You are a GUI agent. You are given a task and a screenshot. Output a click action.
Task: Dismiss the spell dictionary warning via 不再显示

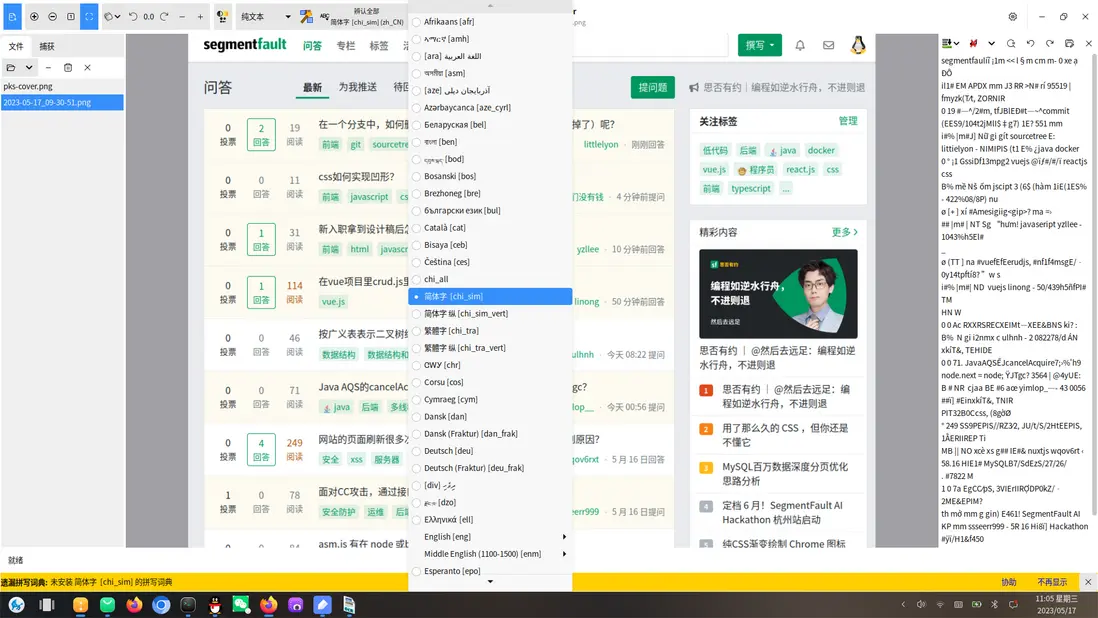(x=1050, y=581)
